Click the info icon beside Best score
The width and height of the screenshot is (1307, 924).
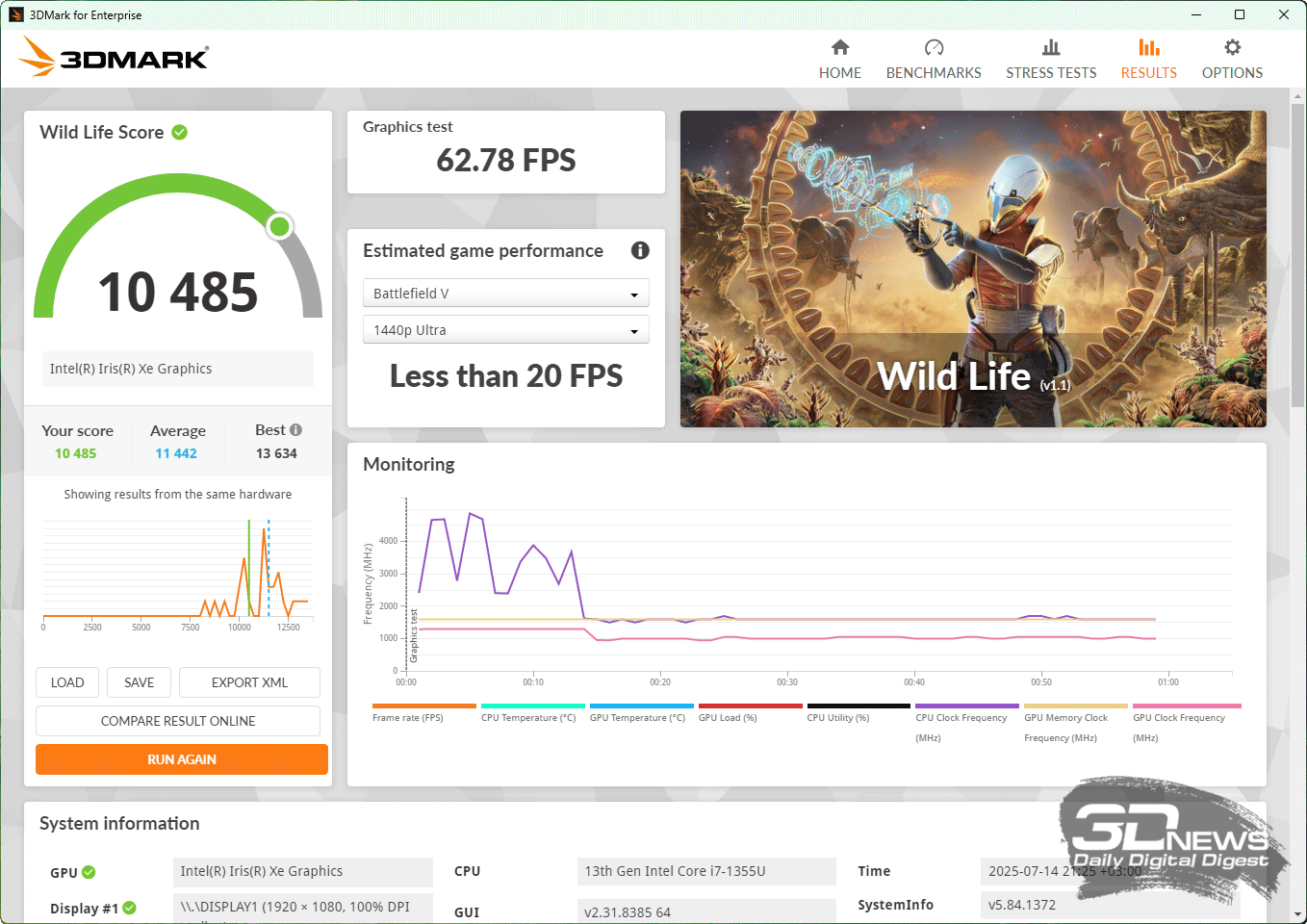click(295, 430)
